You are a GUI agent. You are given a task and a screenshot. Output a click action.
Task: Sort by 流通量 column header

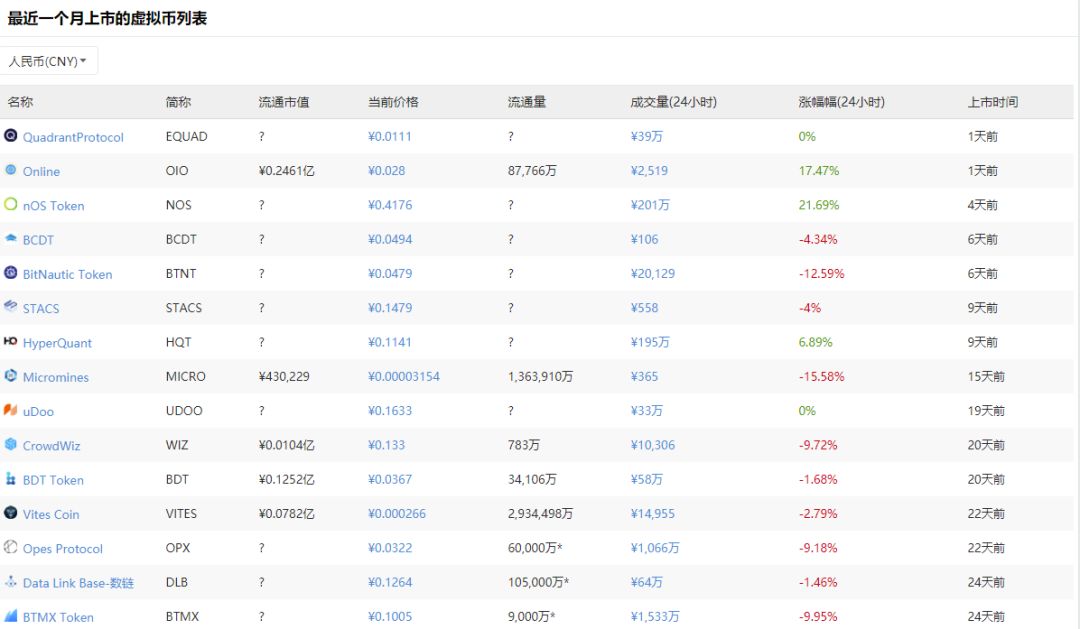(x=527, y=102)
